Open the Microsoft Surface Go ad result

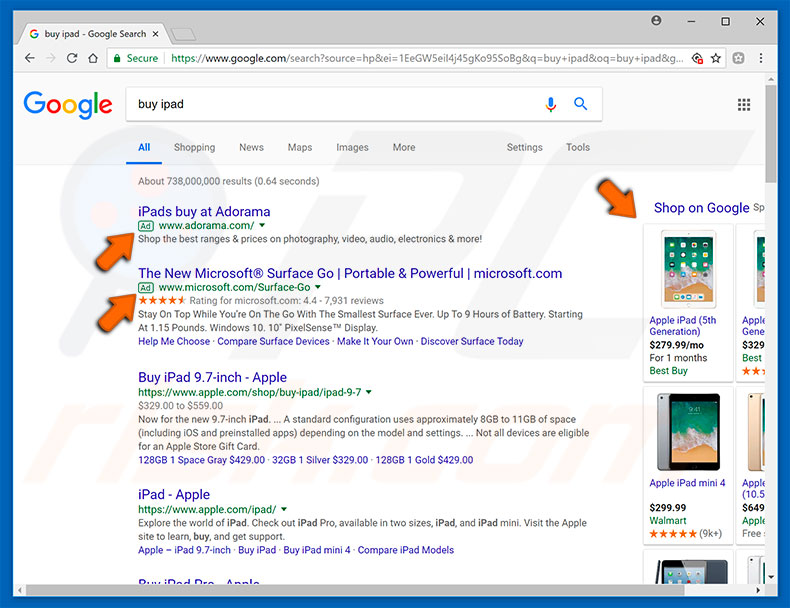pyautogui.click(x=350, y=274)
